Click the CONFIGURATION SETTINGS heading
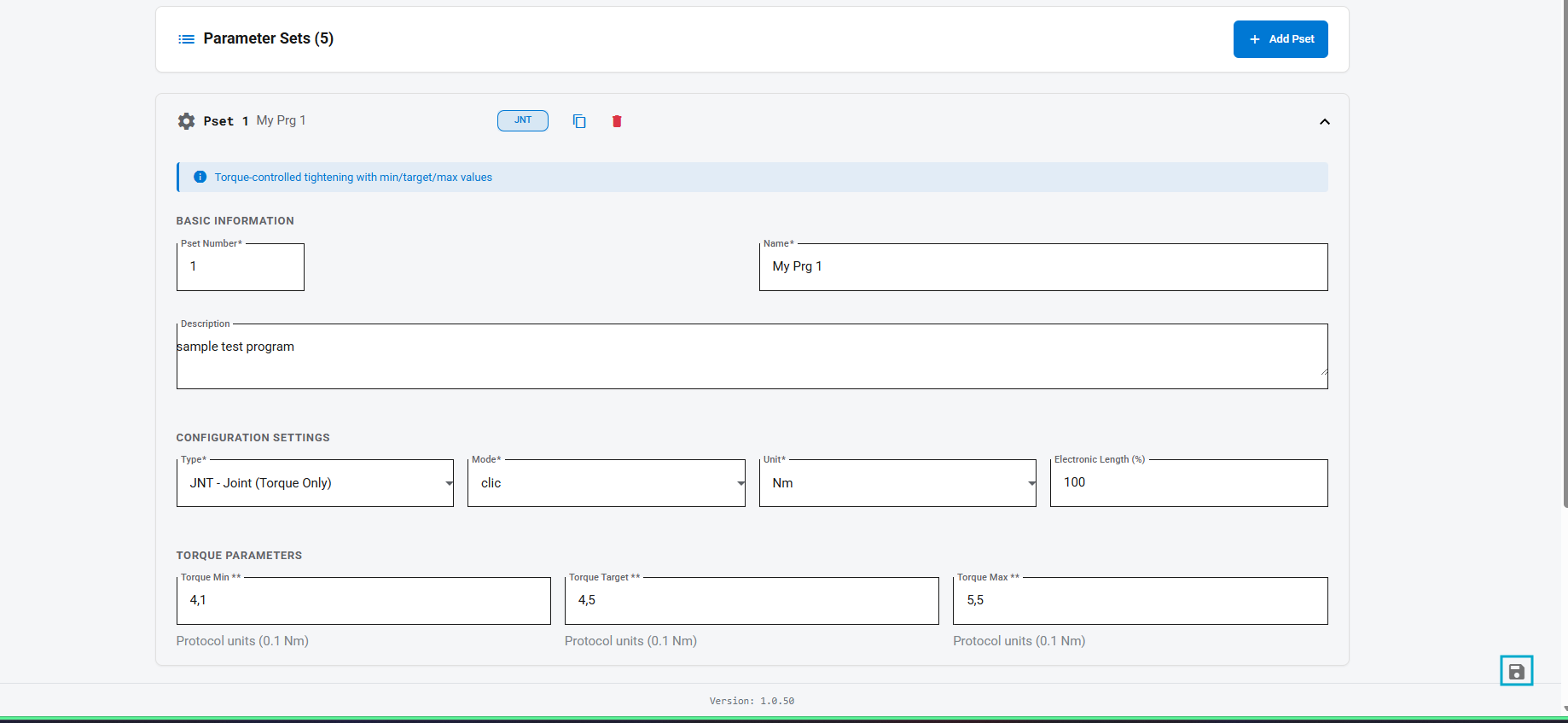Viewport: 1568px width, 723px height. [253, 438]
